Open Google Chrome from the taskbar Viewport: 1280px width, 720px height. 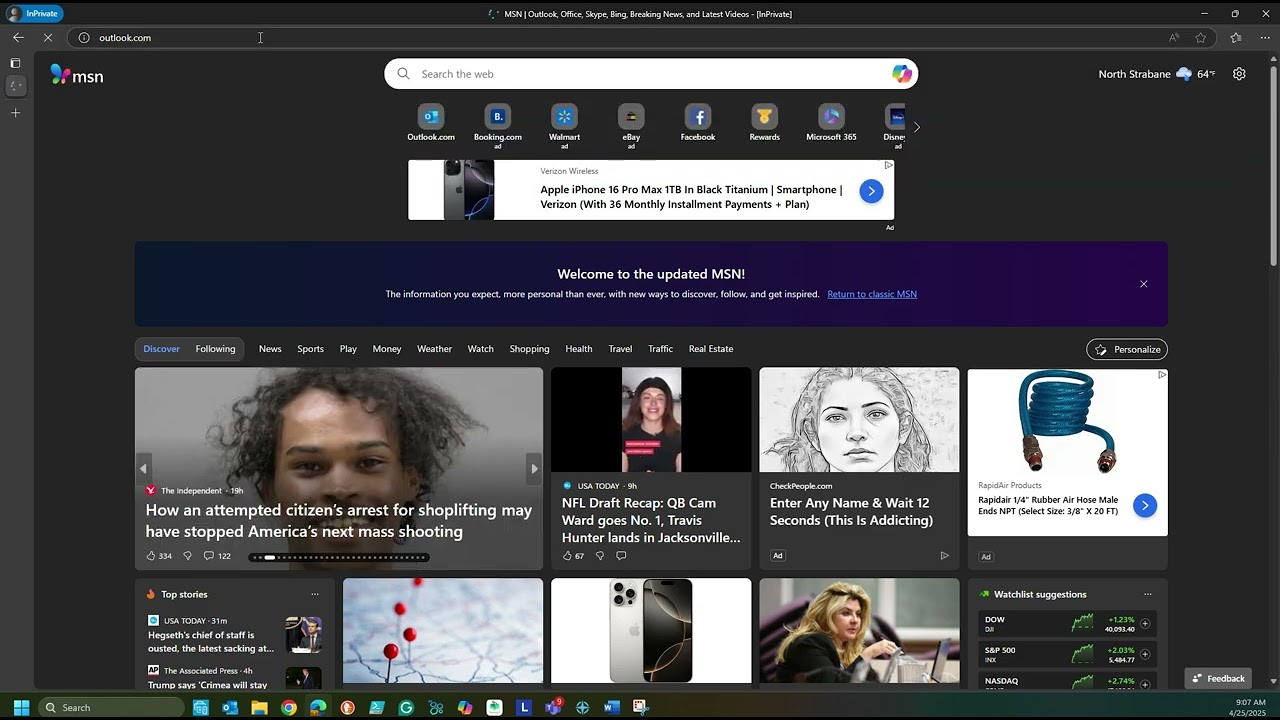pyautogui.click(x=289, y=707)
